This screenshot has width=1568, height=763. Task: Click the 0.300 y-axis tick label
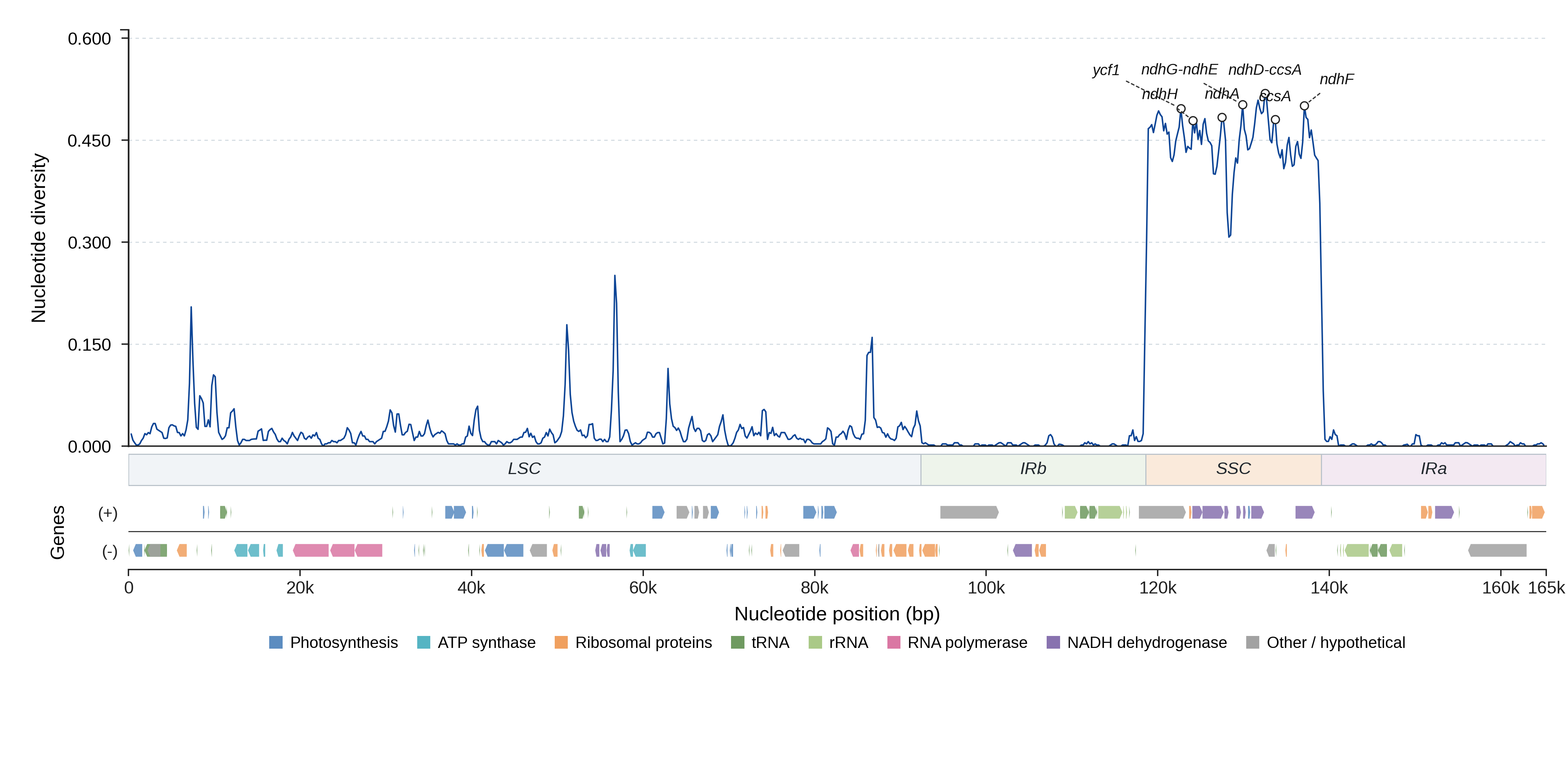(90, 242)
